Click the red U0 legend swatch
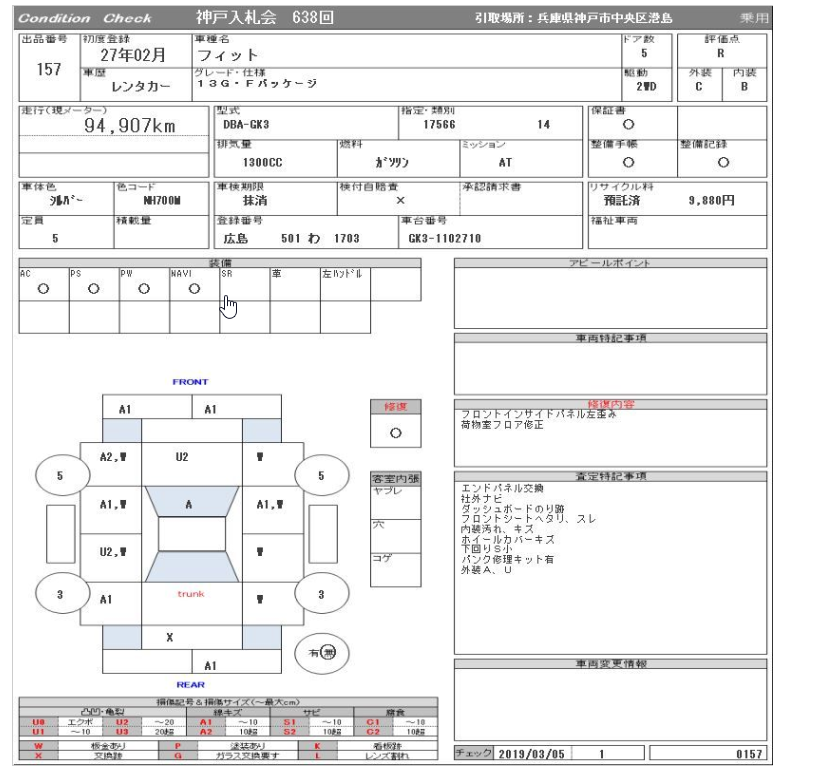 click(38, 721)
